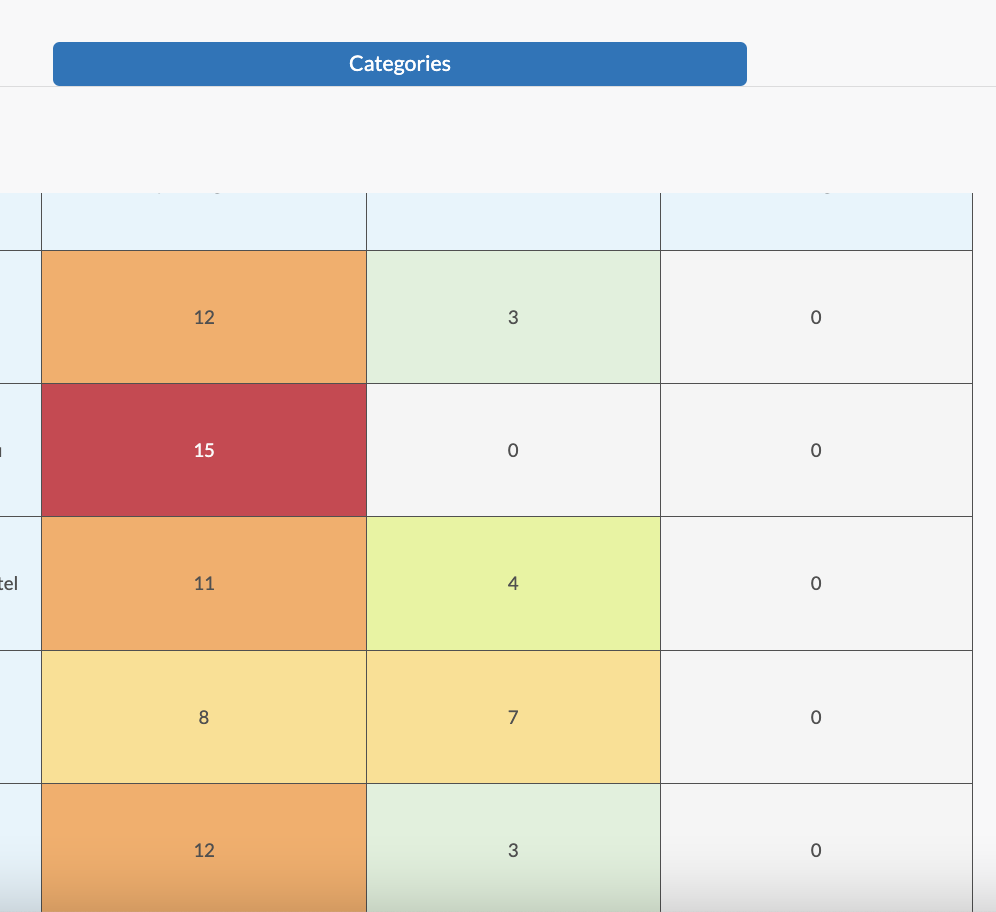Image resolution: width=996 pixels, height=912 pixels.
Task: Select the yellow cell with value 7
Action: [513, 717]
